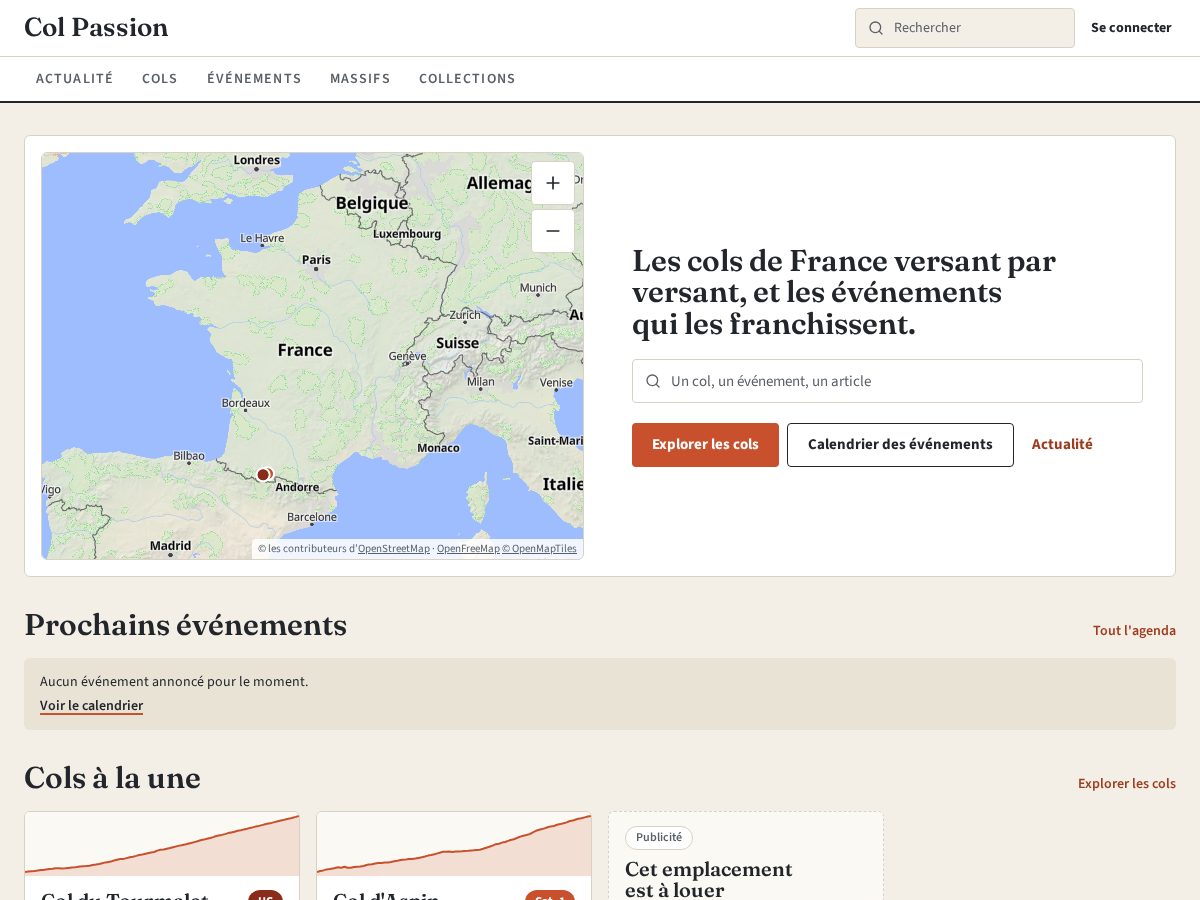Zoom in on the map with plus
This screenshot has width=1200, height=900.
coord(553,183)
